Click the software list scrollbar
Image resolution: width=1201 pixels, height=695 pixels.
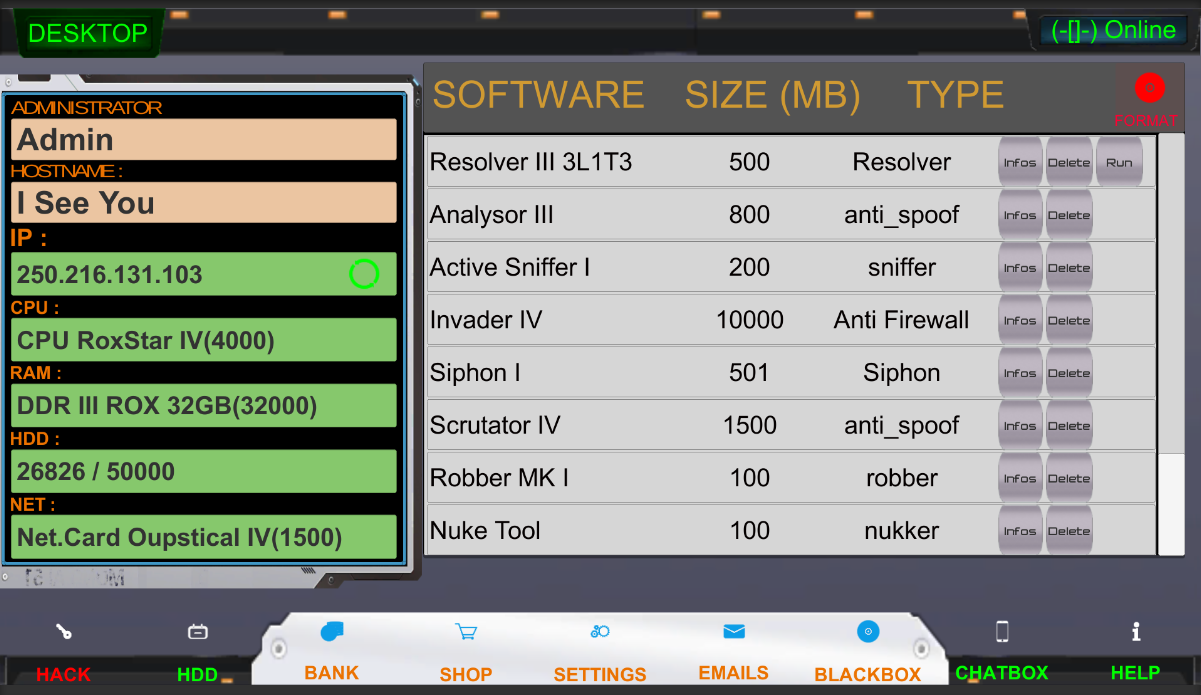tap(1171, 344)
